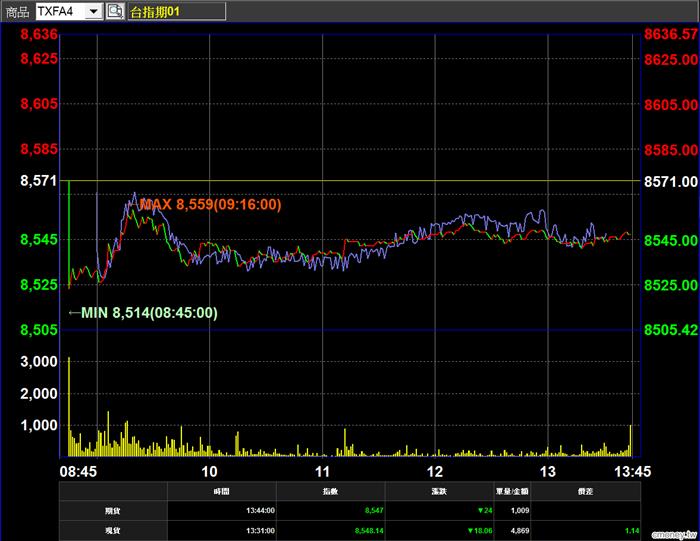The width and height of the screenshot is (700, 541).
Task: Click the MAX 8,559(09:16:00) annotation
Action: pos(210,205)
